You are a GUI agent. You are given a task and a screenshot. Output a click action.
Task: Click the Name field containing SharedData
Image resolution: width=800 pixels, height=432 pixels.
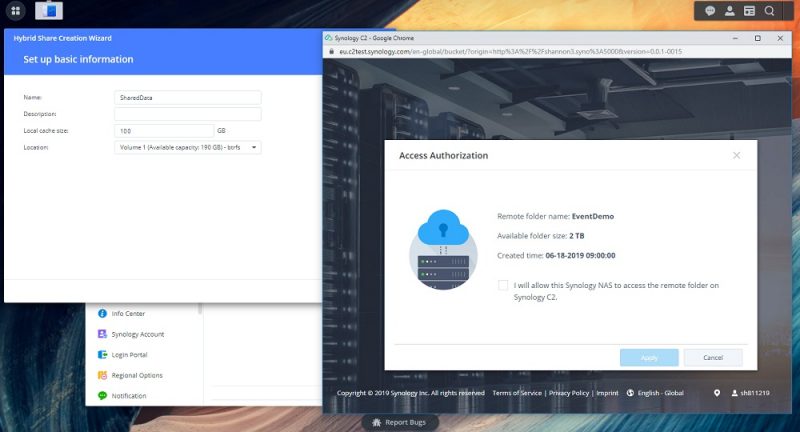point(188,97)
